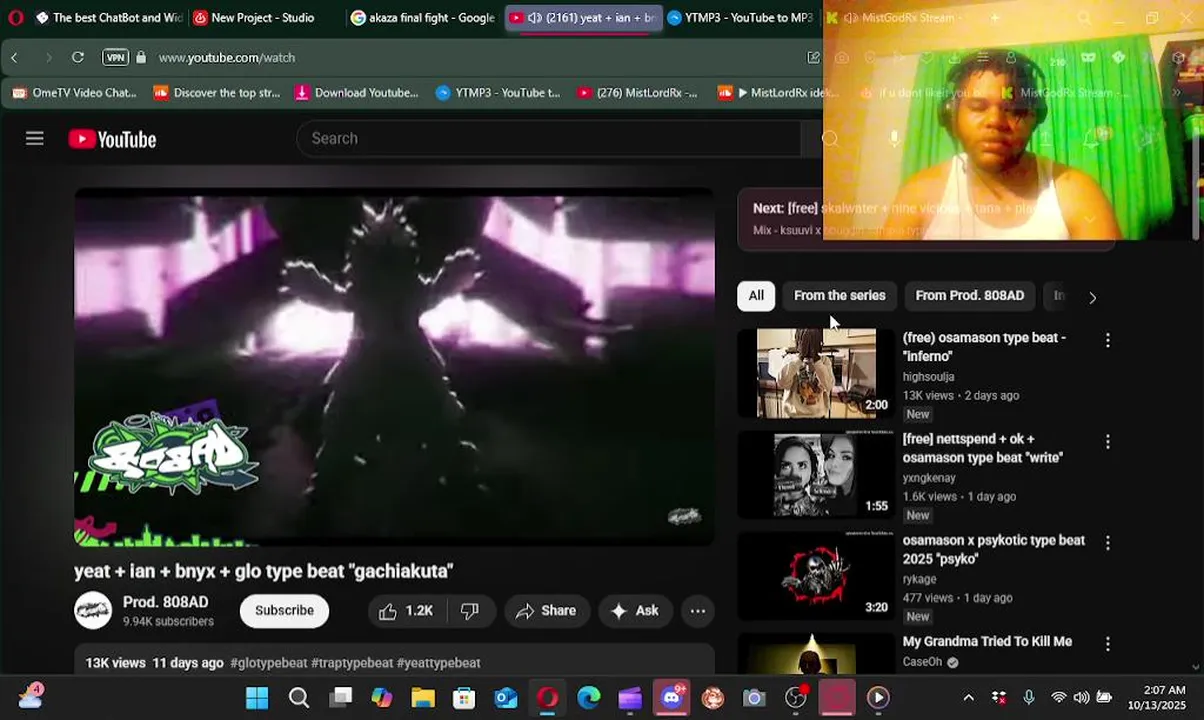Click the Prod. 808AD channel name
This screenshot has height=720, width=1204.
pyautogui.click(x=165, y=602)
